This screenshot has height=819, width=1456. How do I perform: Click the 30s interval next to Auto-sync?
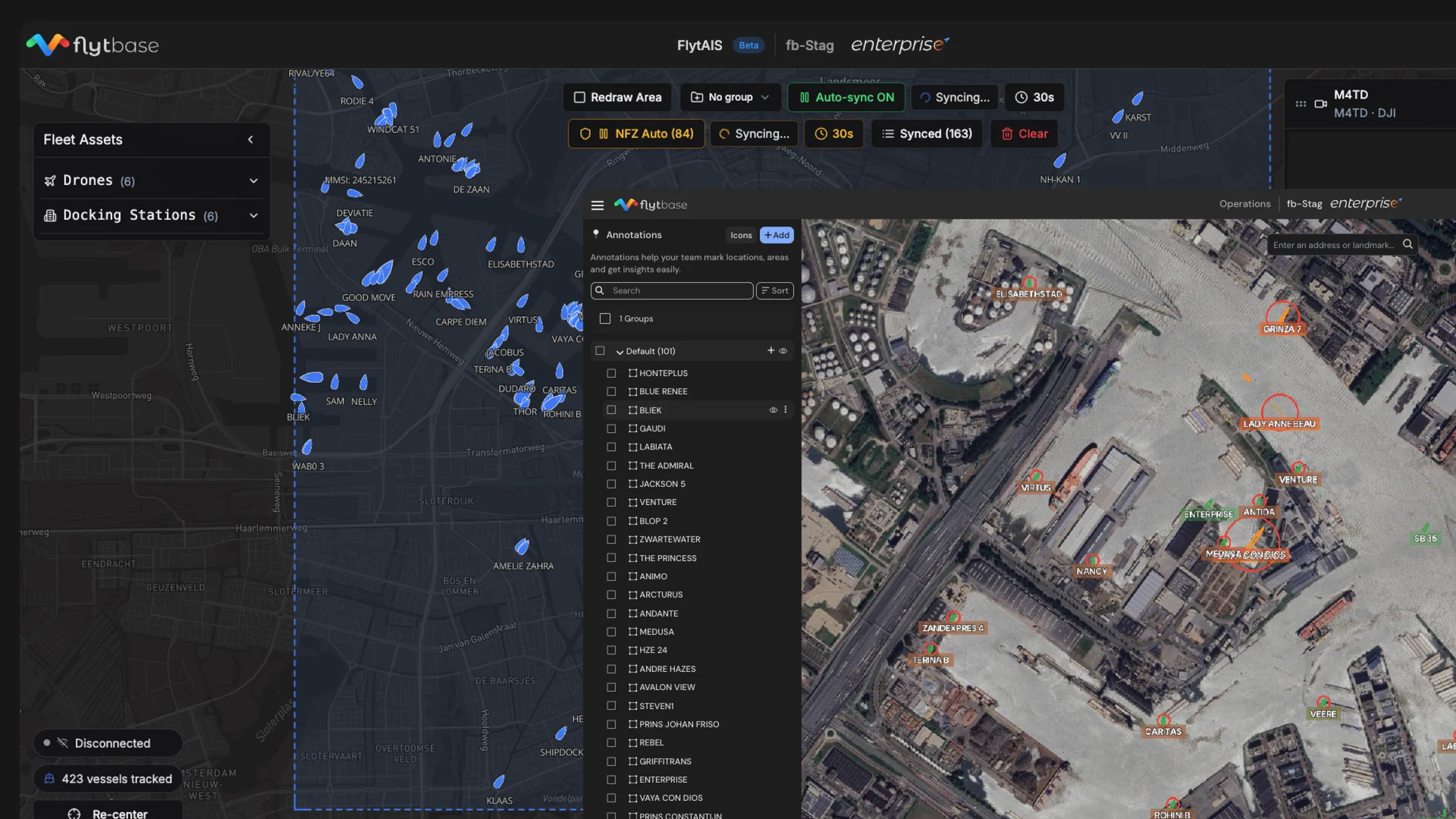(x=1034, y=97)
